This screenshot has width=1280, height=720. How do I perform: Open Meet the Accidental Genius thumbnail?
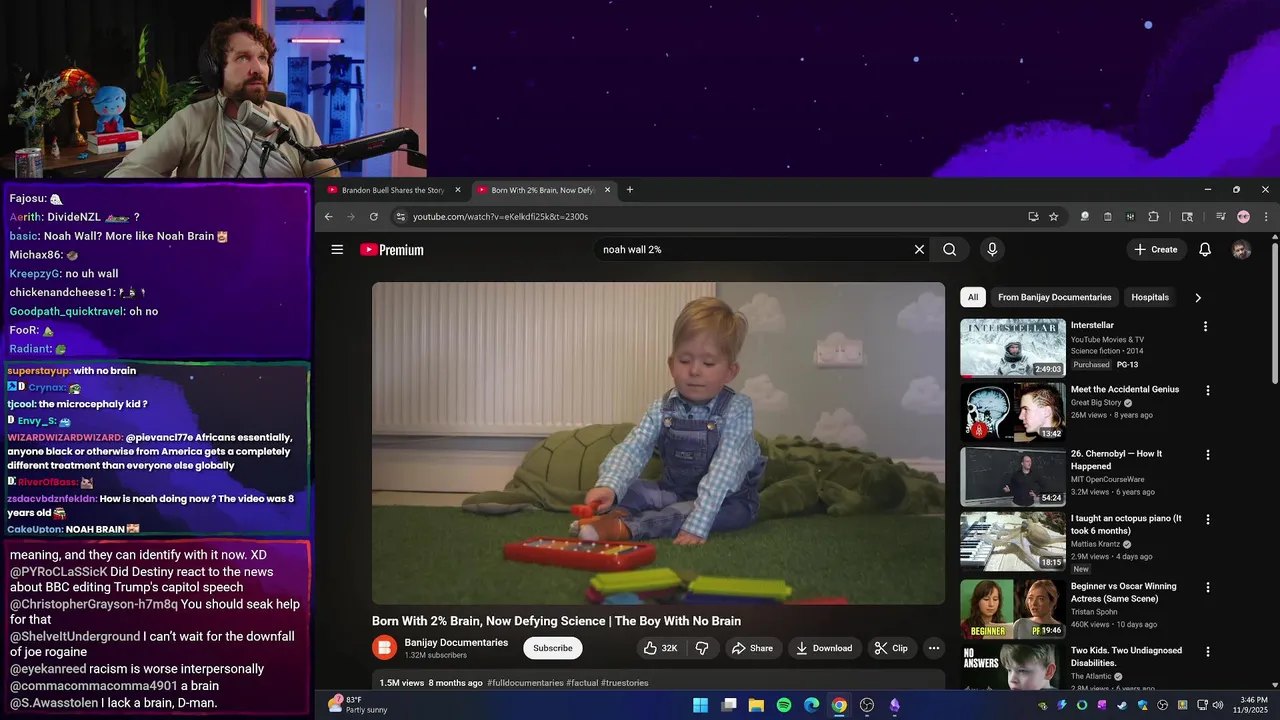point(1013,412)
